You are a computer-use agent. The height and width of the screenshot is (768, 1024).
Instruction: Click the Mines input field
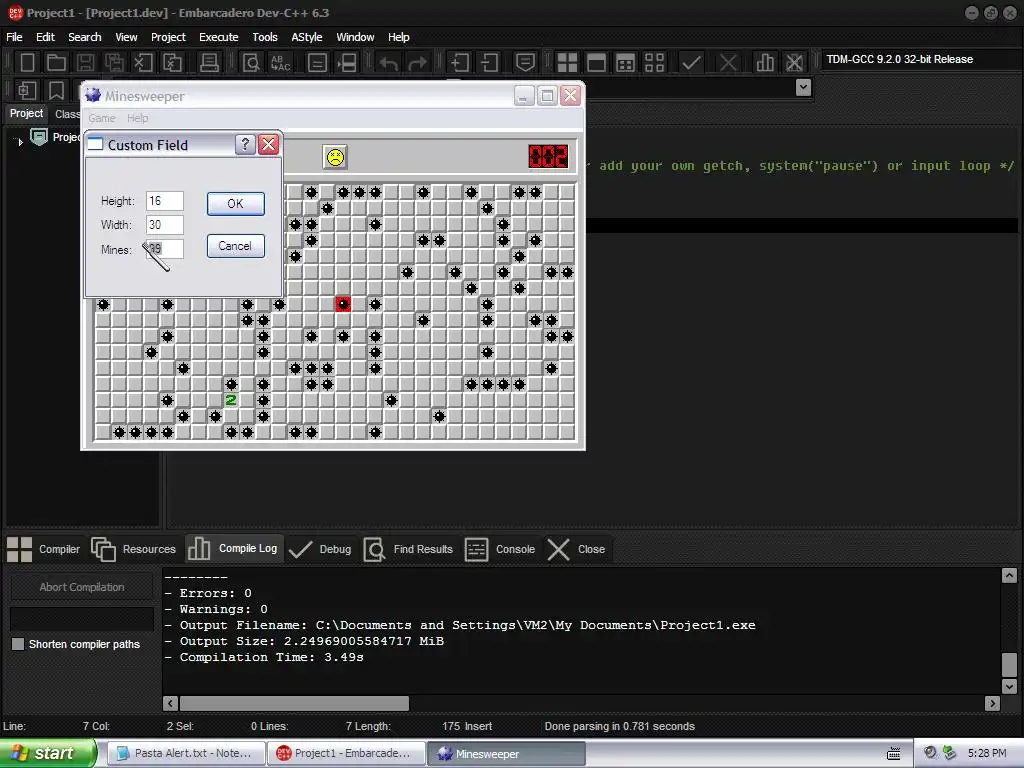point(165,249)
